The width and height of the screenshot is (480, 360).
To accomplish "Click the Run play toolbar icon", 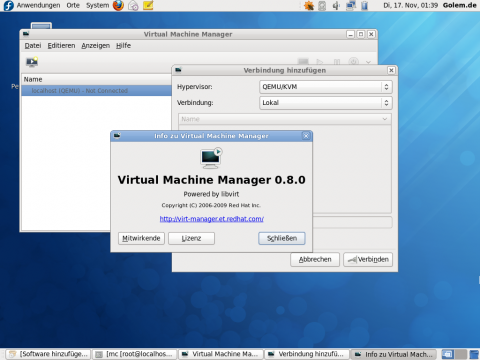I will point(320,62).
